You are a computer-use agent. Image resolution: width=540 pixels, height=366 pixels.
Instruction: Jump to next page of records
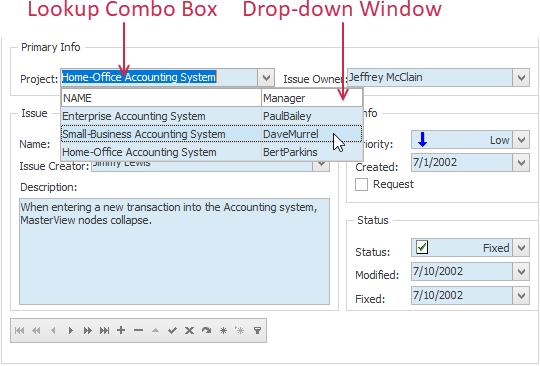87,331
